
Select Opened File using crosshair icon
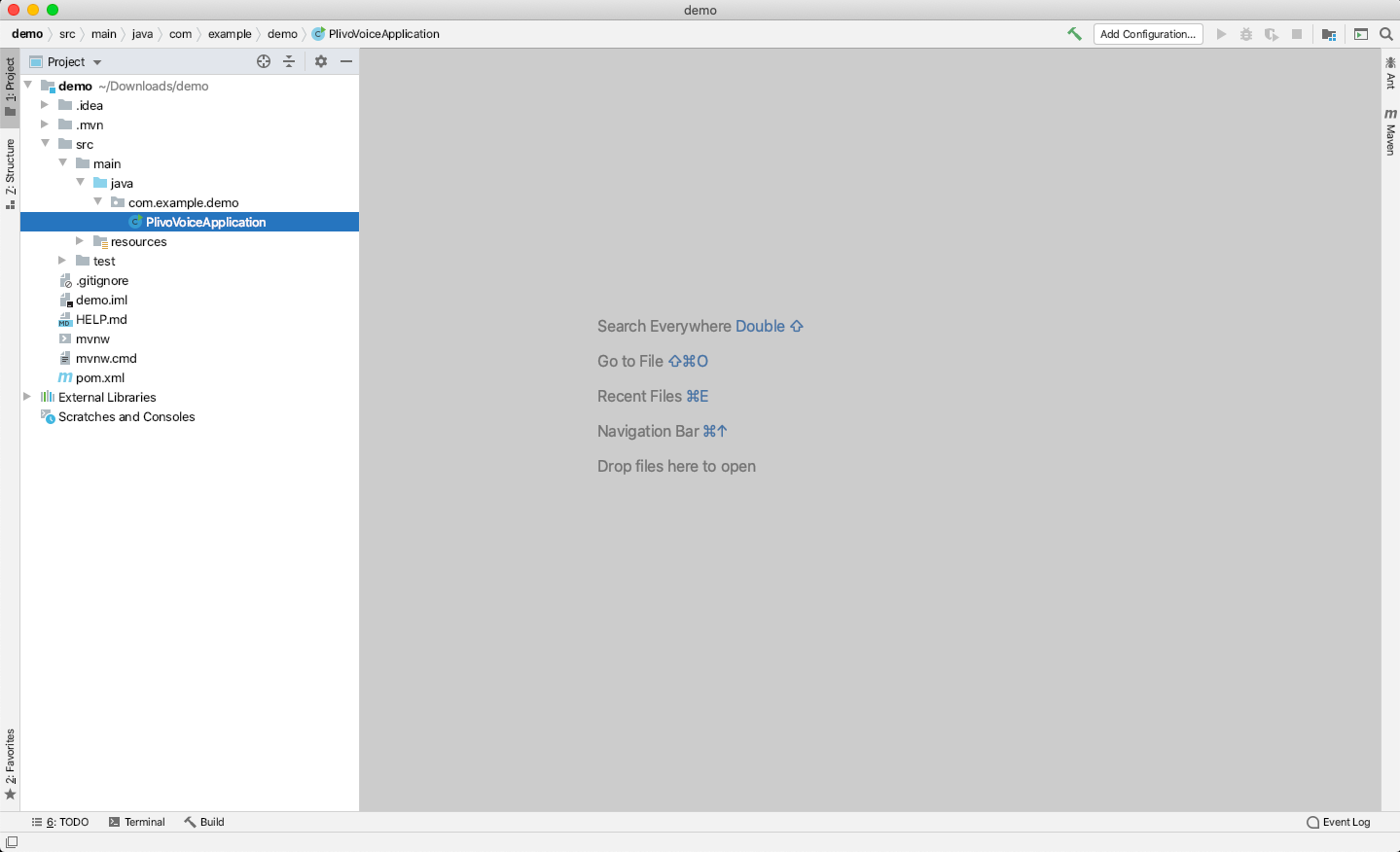point(264,61)
